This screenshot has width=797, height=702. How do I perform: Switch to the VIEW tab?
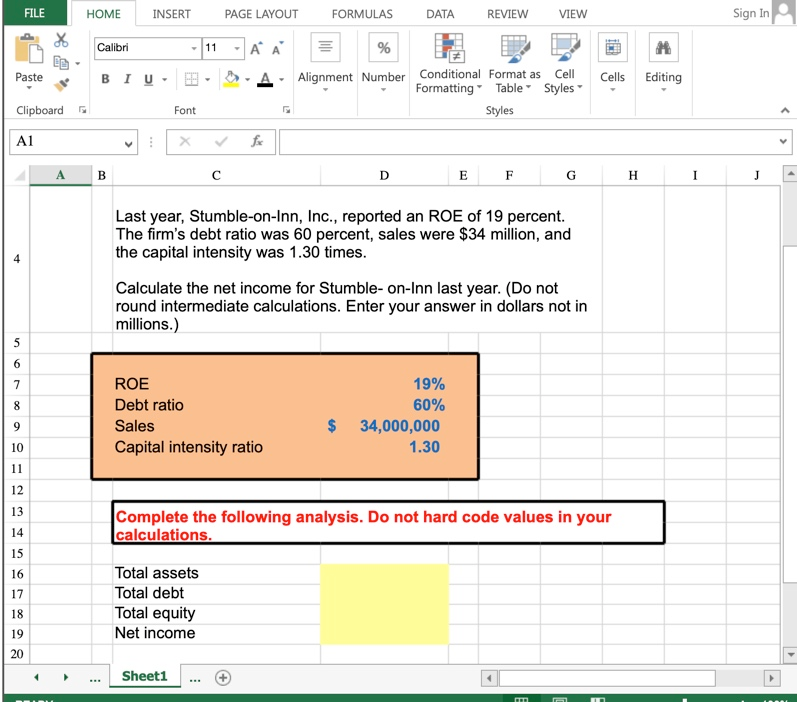pos(573,14)
